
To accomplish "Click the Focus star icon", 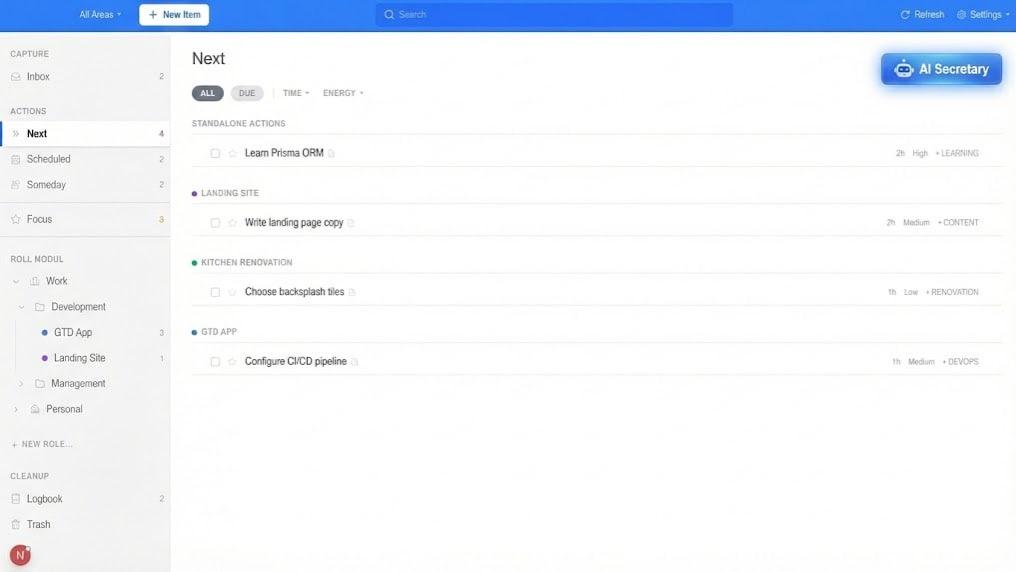I will [16, 219].
